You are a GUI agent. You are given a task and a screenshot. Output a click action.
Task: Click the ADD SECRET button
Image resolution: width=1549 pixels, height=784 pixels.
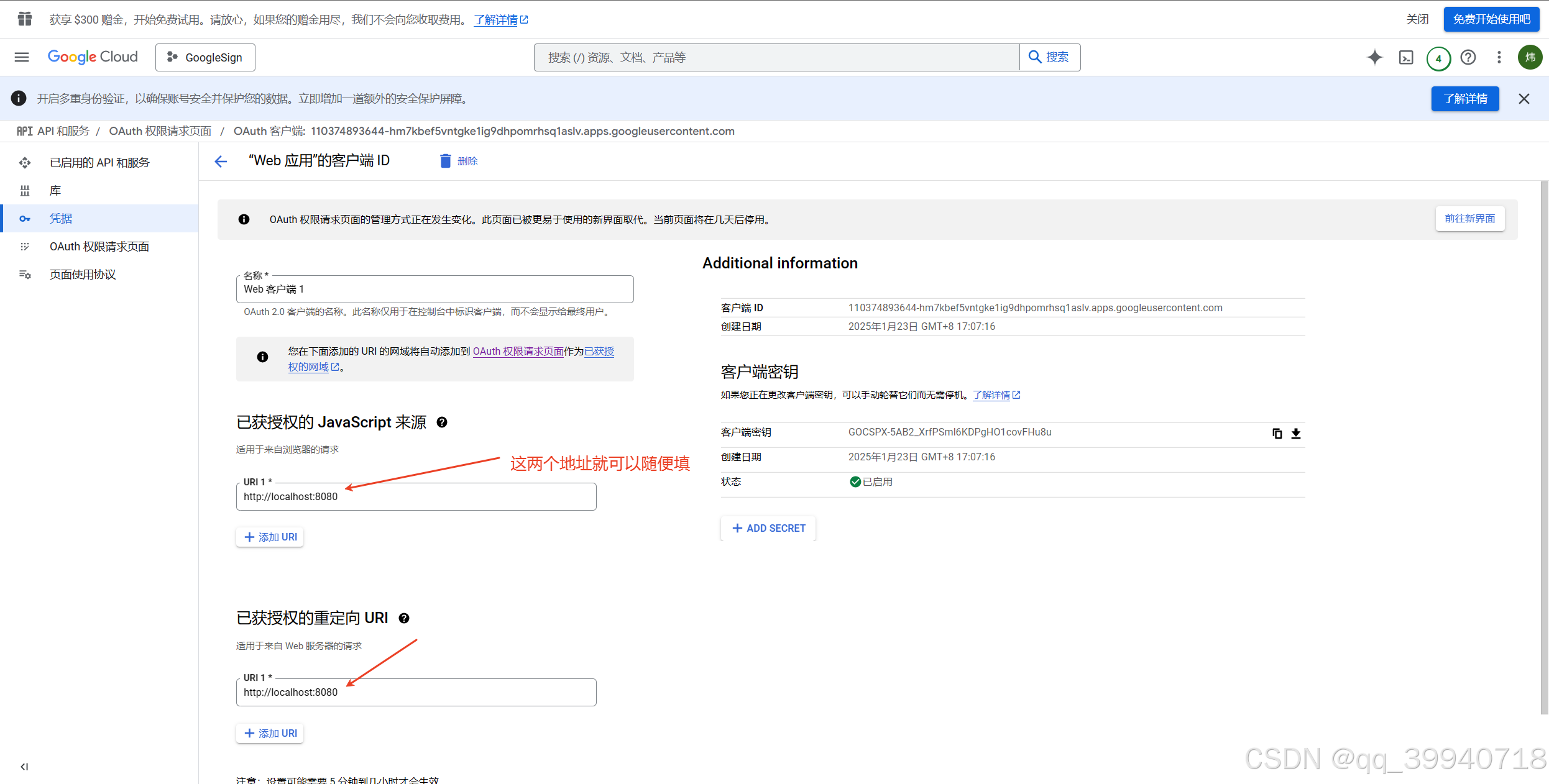point(768,528)
